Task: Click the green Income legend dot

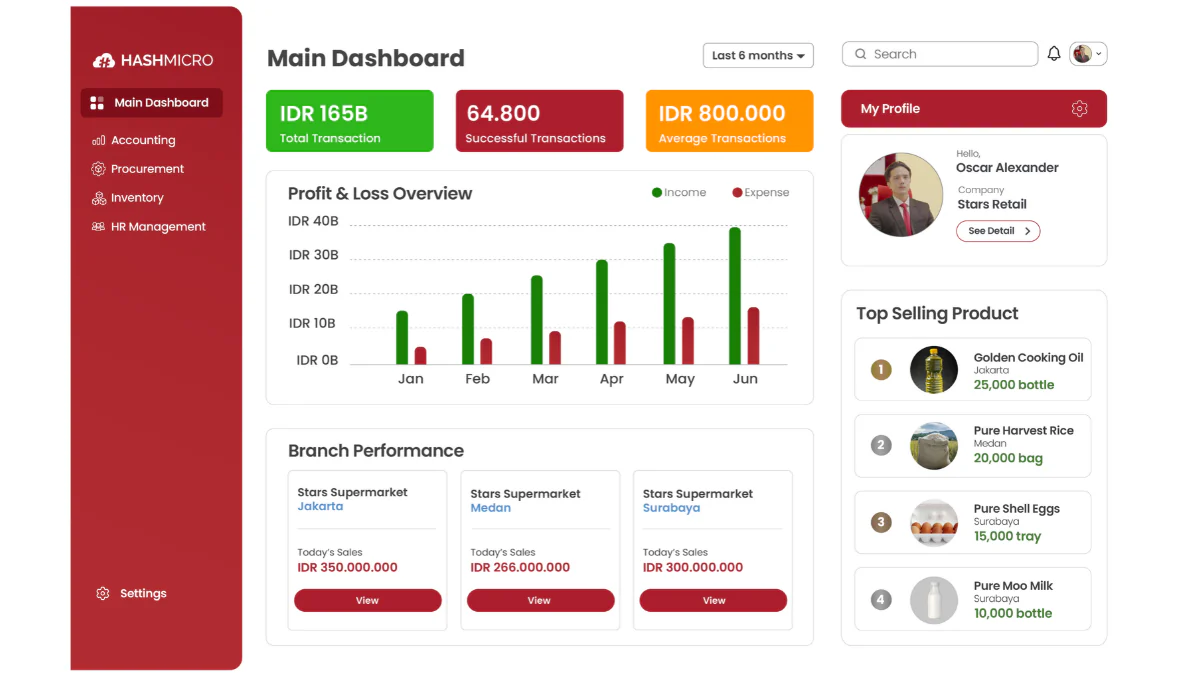Action: (x=657, y=193)
